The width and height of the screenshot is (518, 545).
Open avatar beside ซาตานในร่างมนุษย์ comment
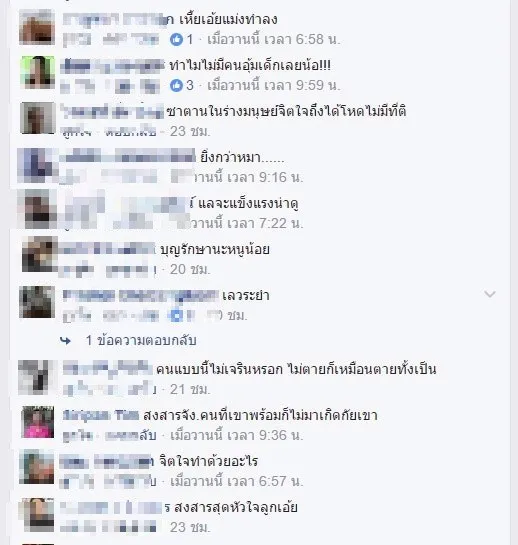[x=37, y=118]
